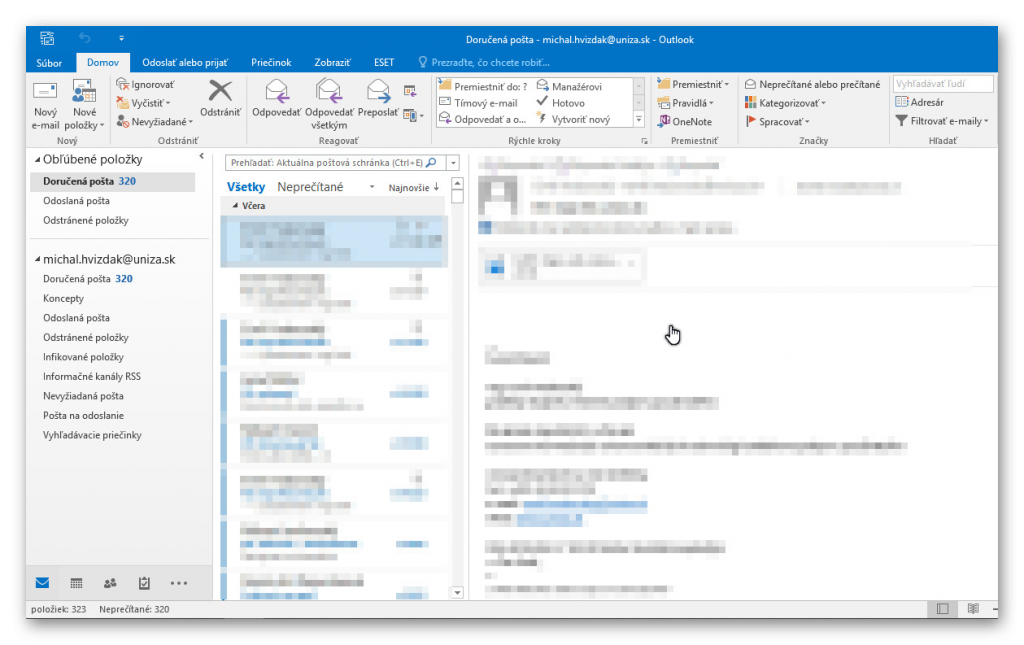Open the Súbor tab

(49, 63)
